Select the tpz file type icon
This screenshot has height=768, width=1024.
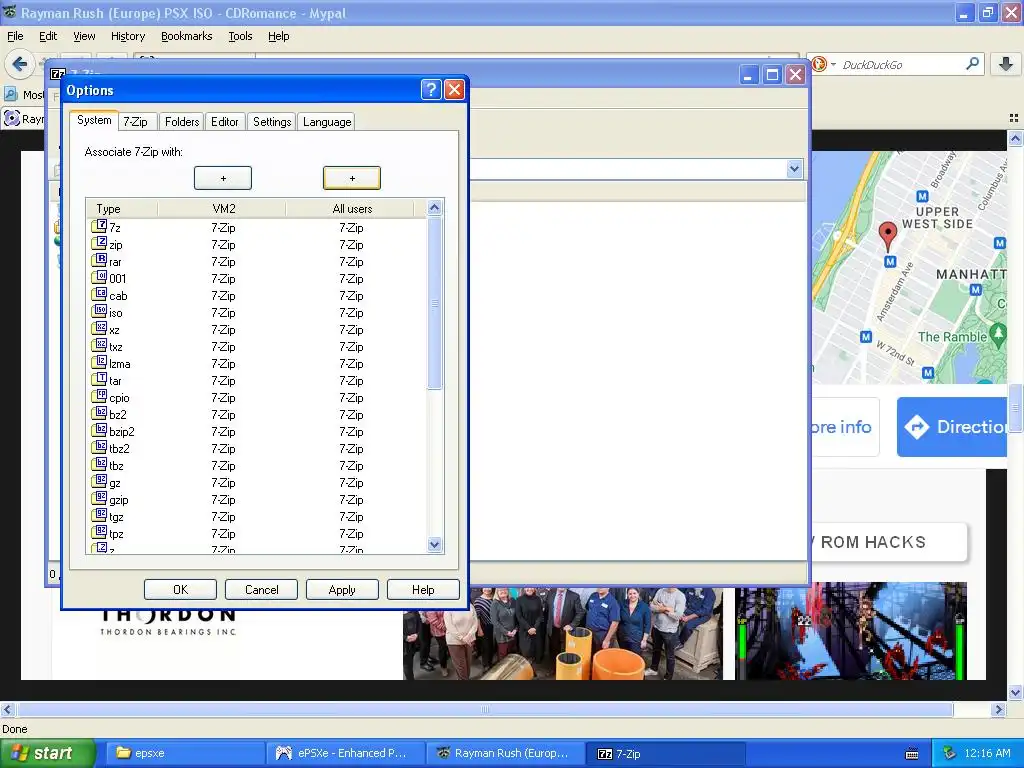click(99, 532)
